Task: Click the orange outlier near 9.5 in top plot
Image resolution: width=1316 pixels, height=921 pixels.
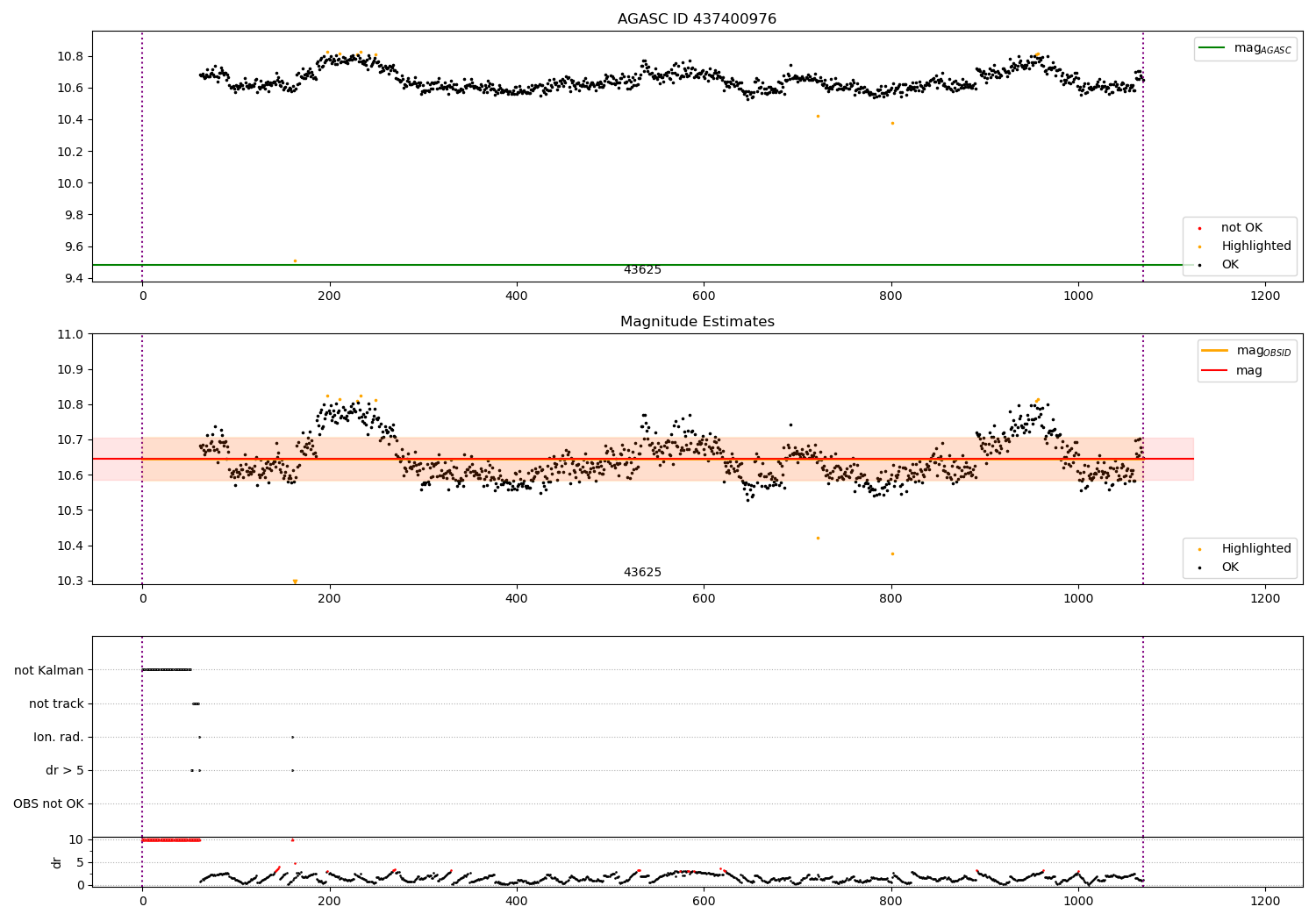Action: (295, 261)
